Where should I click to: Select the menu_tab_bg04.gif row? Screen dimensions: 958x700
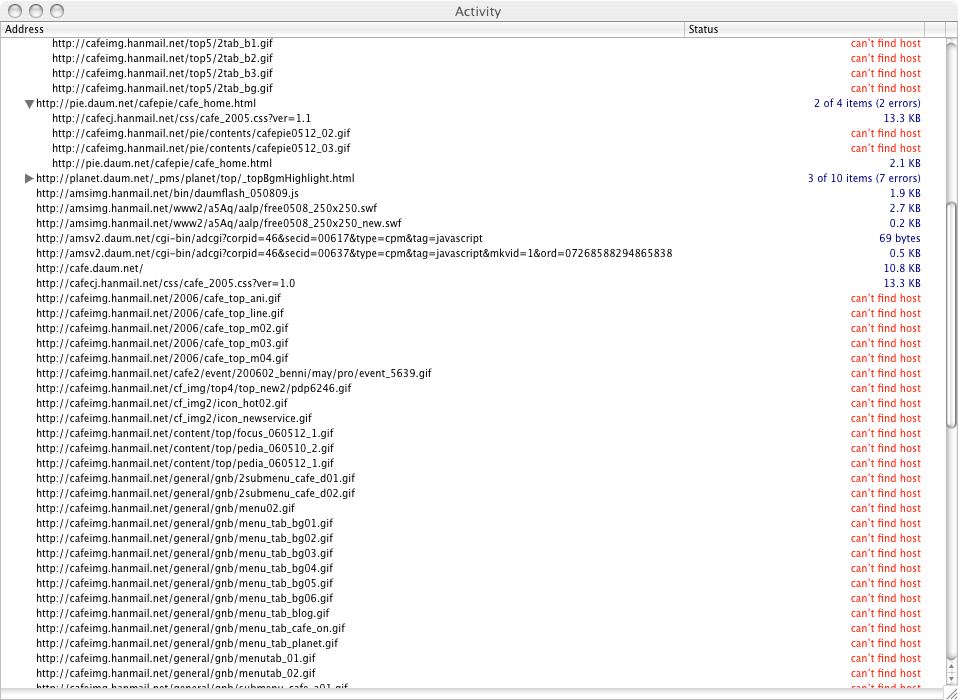tap(473, 569)
